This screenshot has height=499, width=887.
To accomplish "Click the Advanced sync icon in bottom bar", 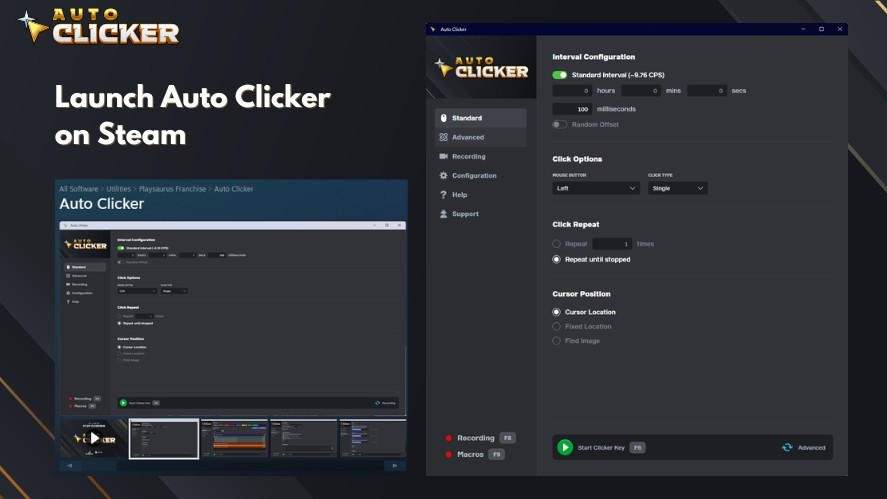I will point(787,447).
